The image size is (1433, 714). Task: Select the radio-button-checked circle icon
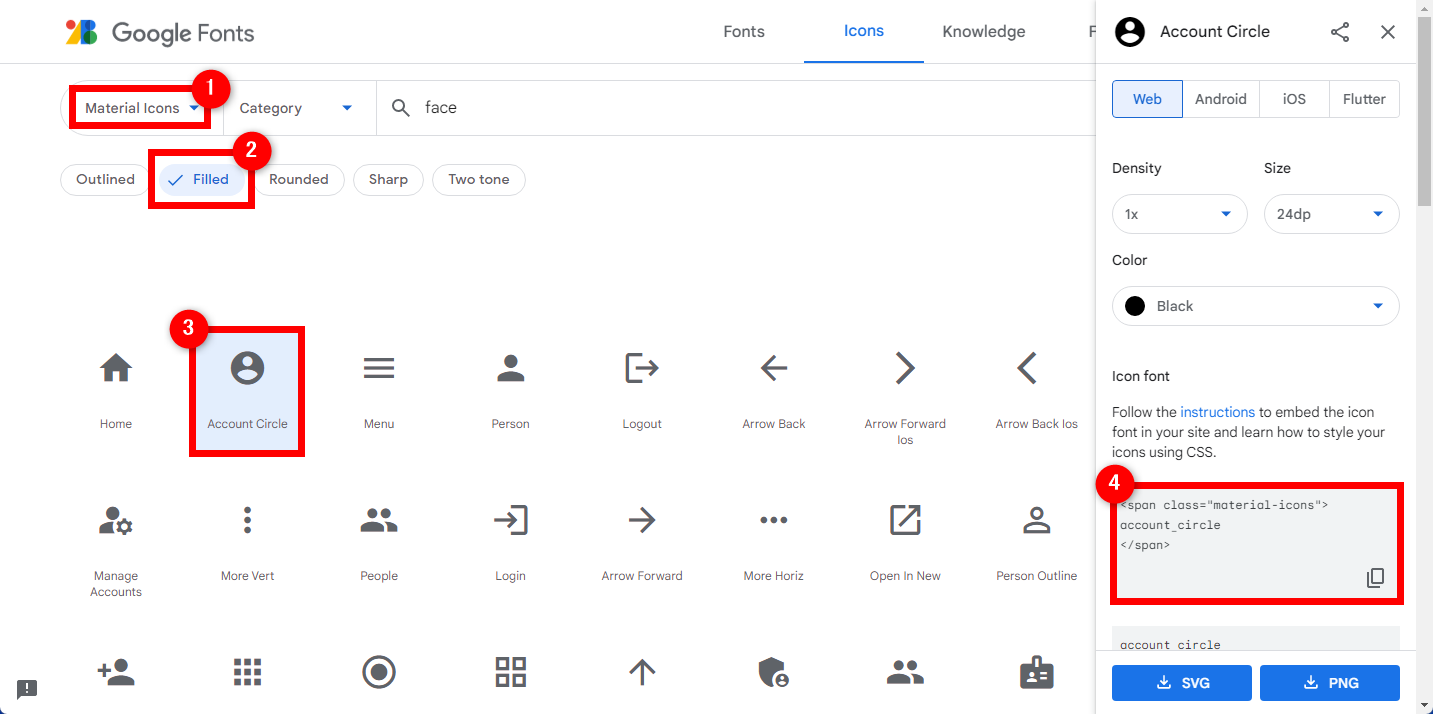pyautogui.click(x=379, y=672)
